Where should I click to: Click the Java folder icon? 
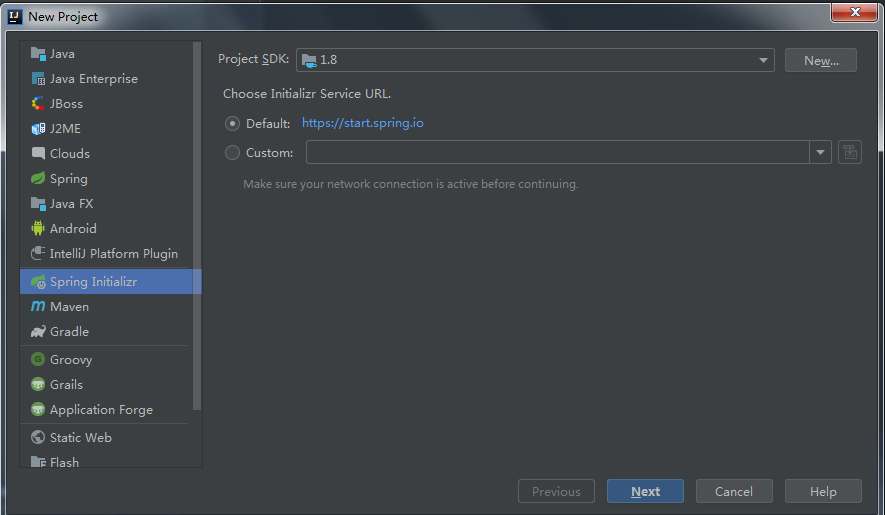click(38, 54)
